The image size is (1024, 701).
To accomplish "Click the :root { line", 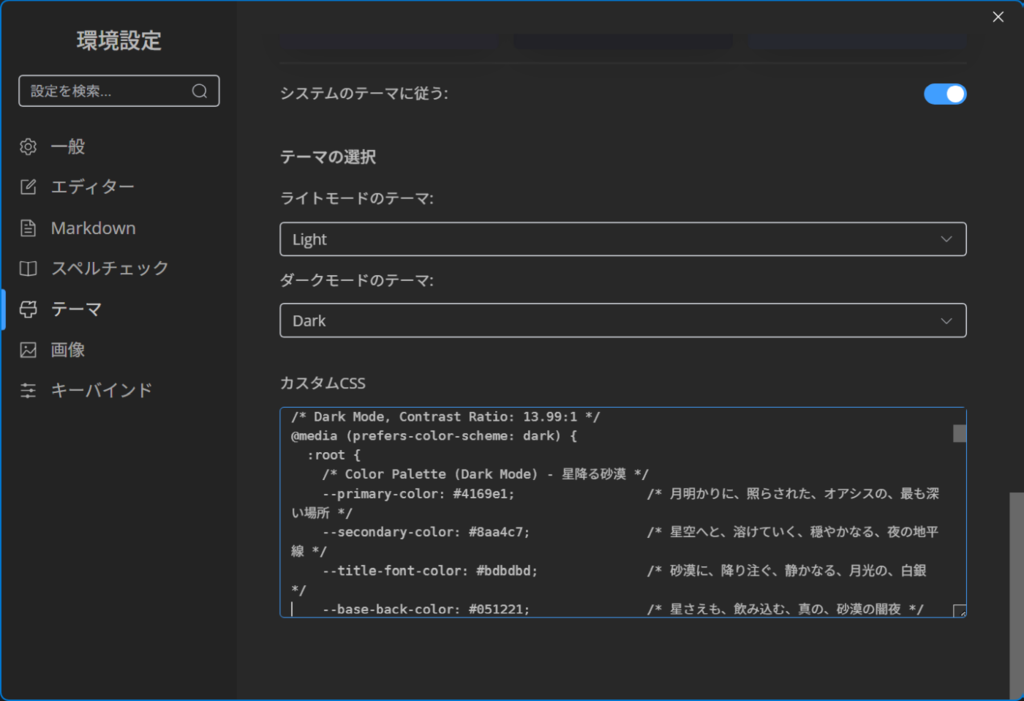I will coord(333,455).
